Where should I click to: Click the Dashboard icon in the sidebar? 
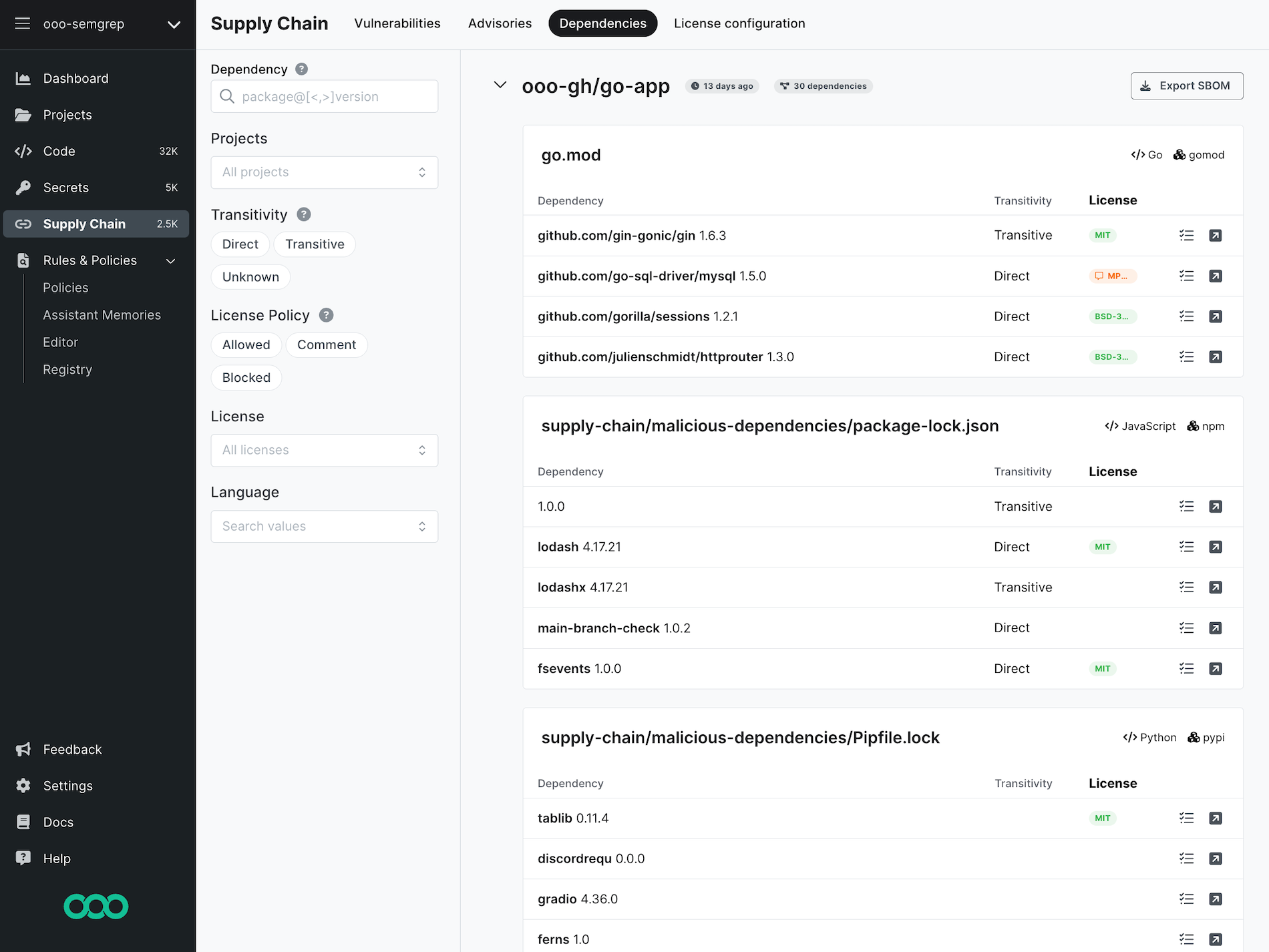[x=23, y=78]
